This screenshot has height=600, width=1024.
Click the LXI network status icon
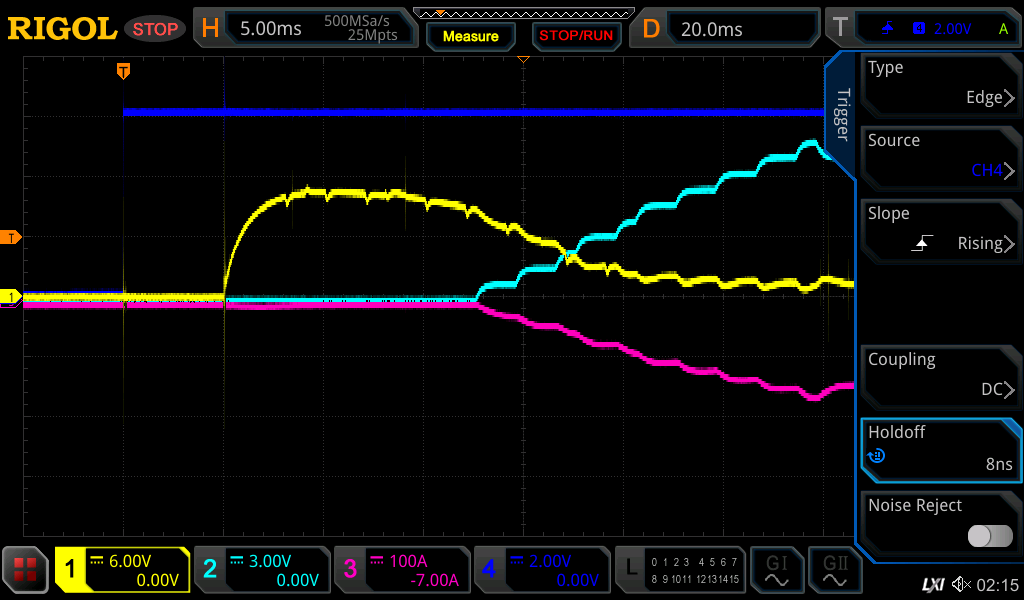[932, 583]
